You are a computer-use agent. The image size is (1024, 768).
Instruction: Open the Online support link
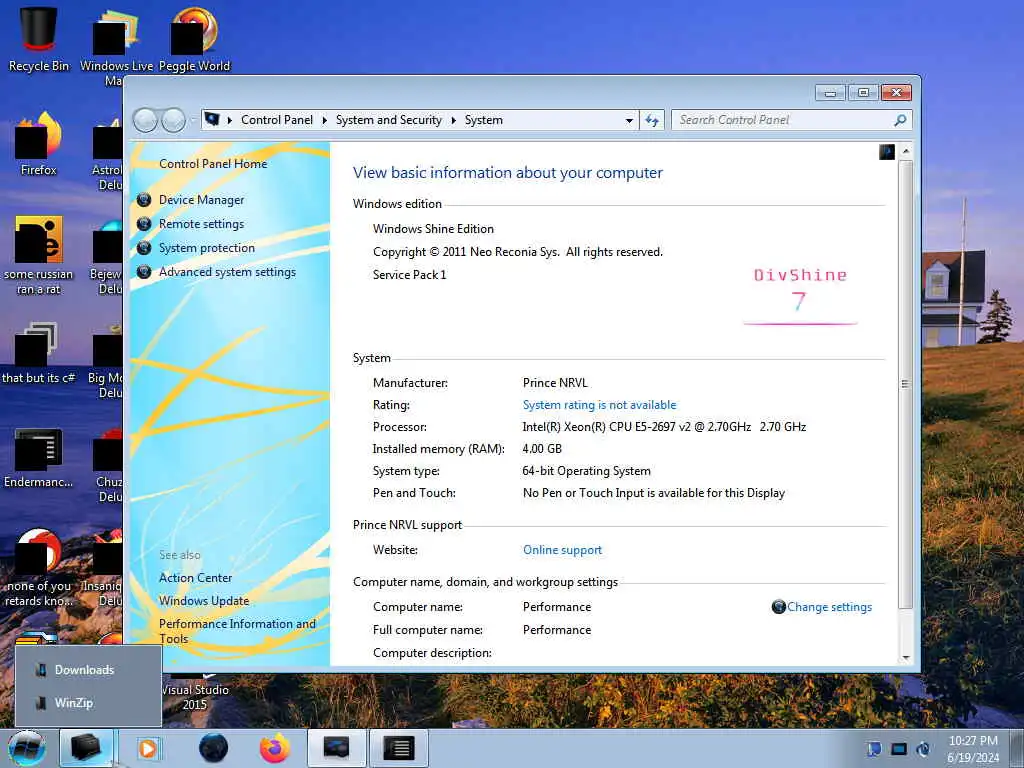(x=562, y=550)
